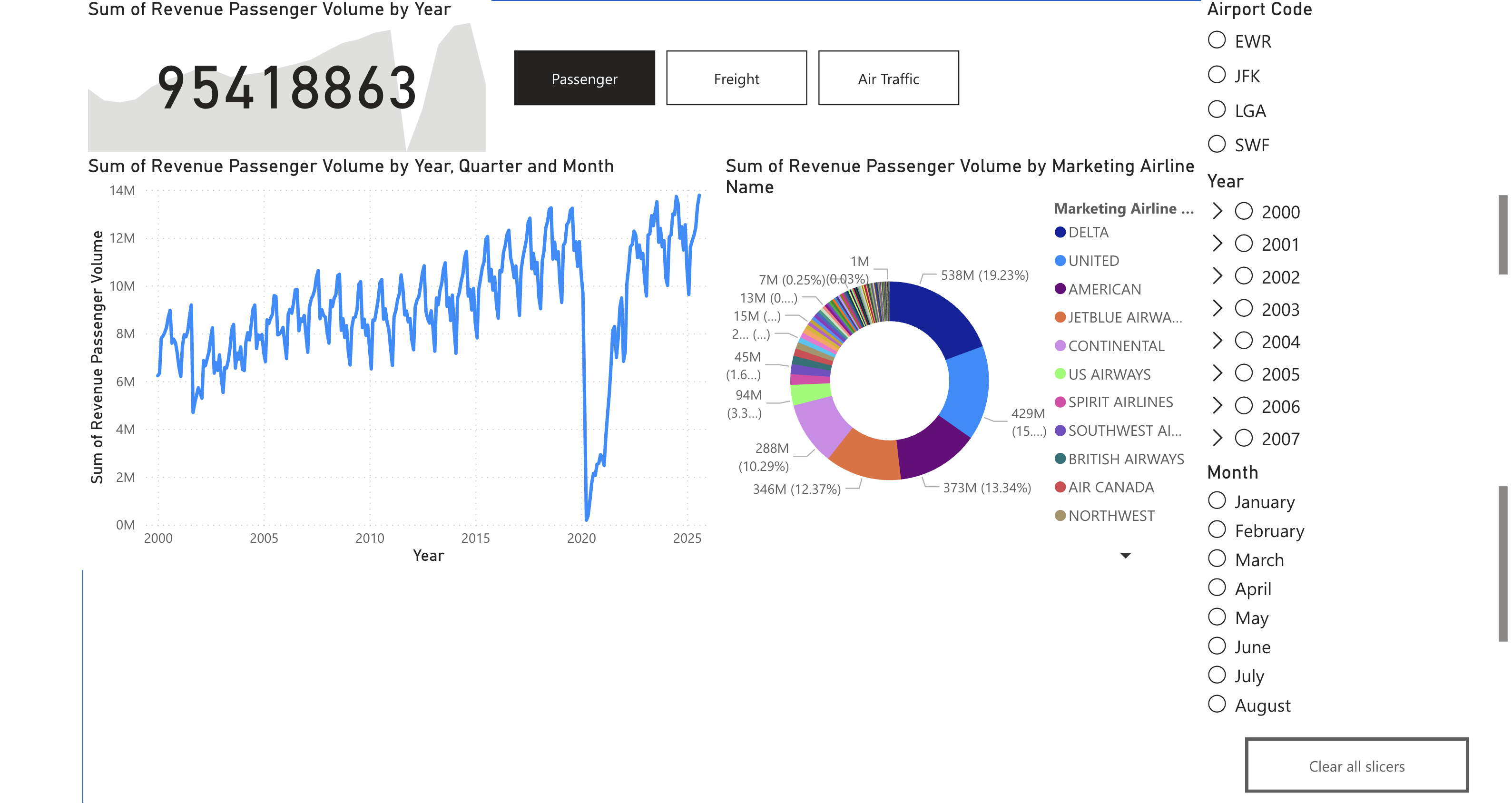Select March in the Month slicer
The image size is (1512, 803).
pyautogui.click(x=1217, y=559)
